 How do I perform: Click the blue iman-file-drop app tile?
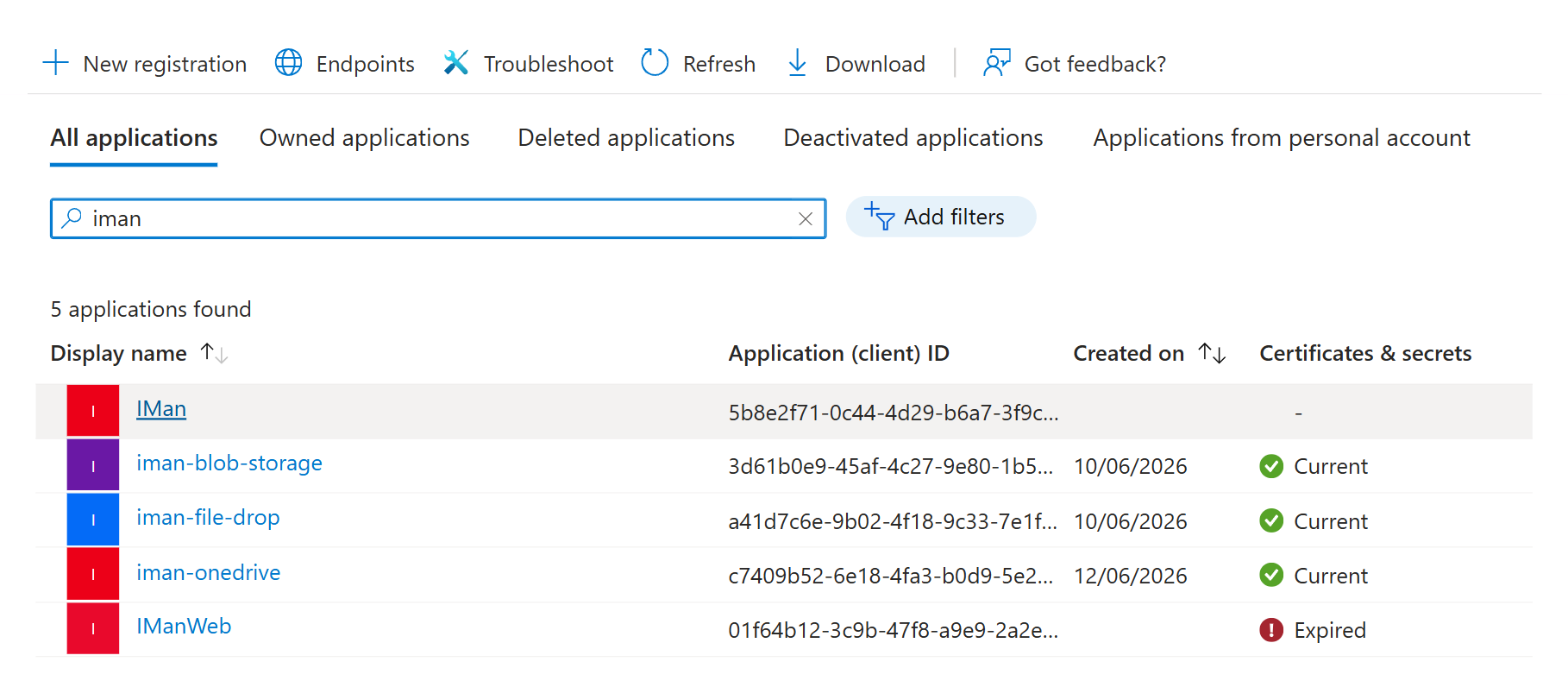[93, 520]
